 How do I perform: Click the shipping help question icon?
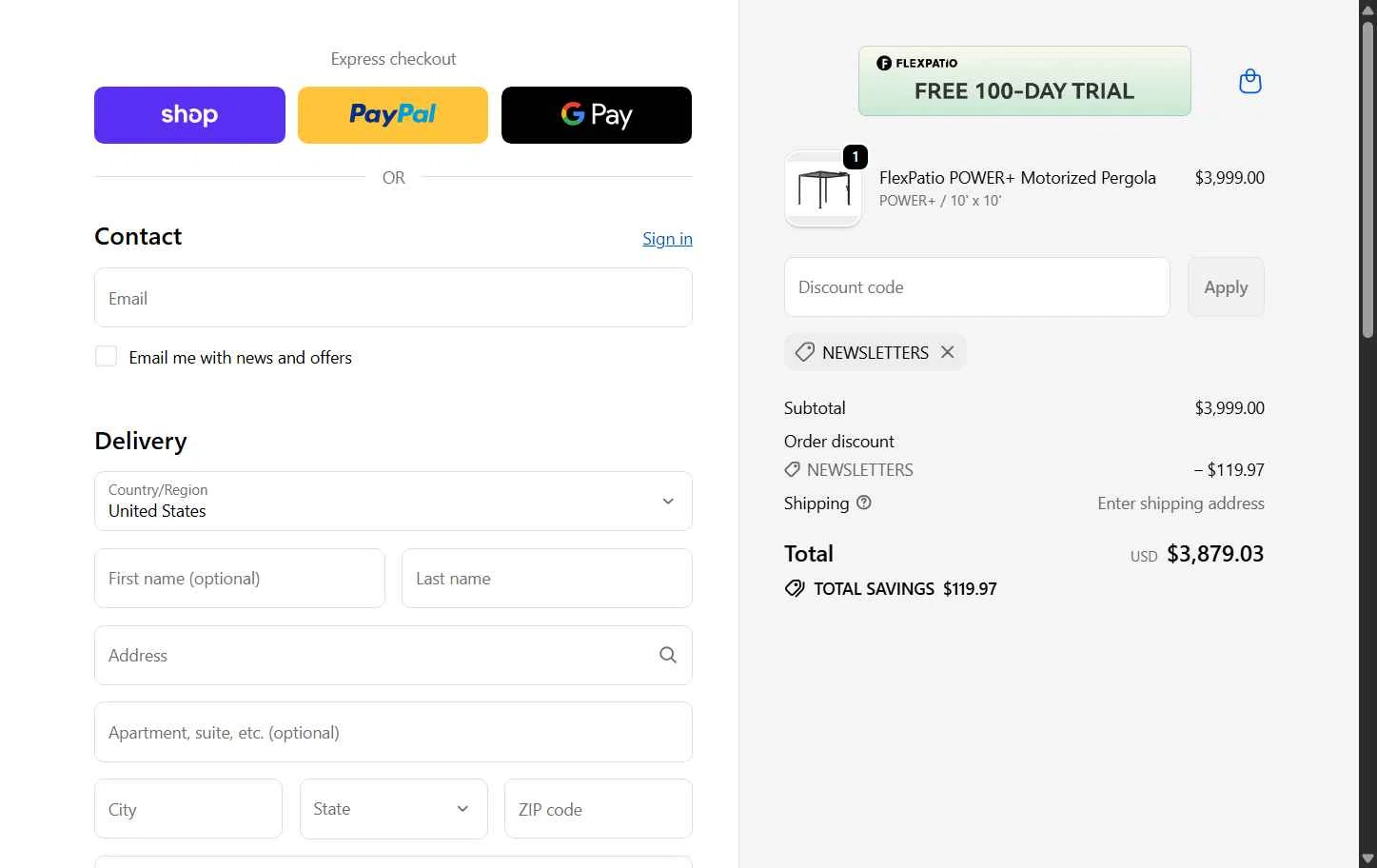coord(864,503)
